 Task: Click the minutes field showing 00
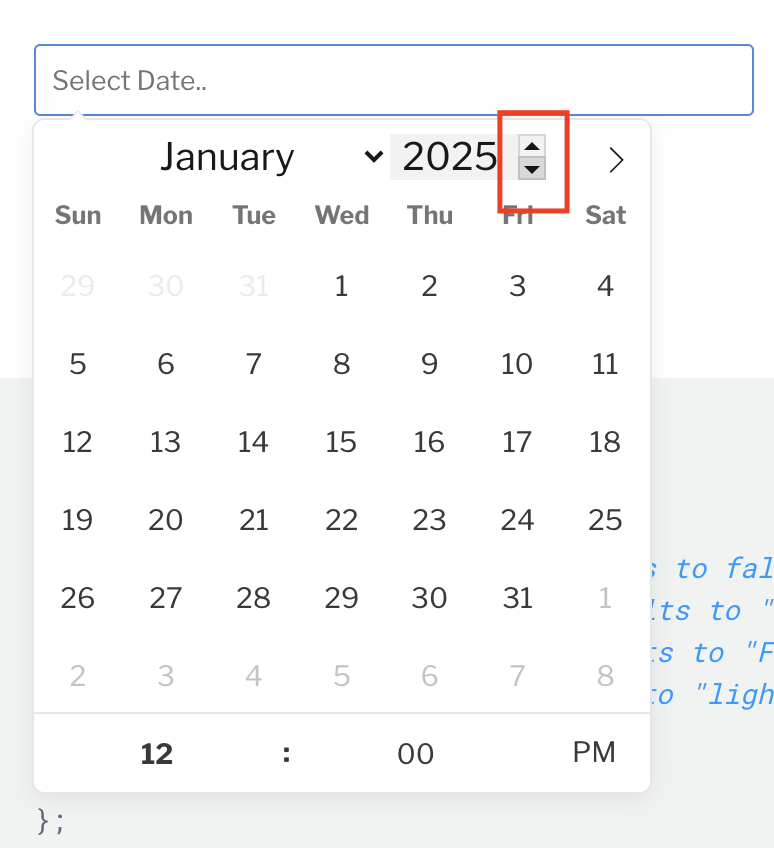415,754
